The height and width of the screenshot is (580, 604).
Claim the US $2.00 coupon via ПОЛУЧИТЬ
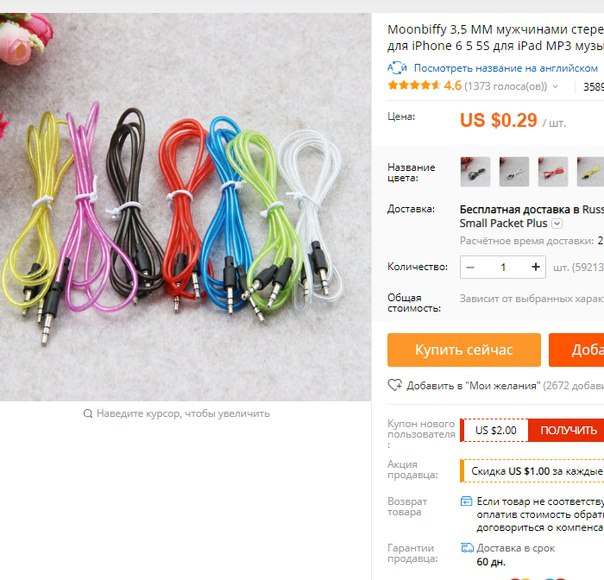pos(566,430)
